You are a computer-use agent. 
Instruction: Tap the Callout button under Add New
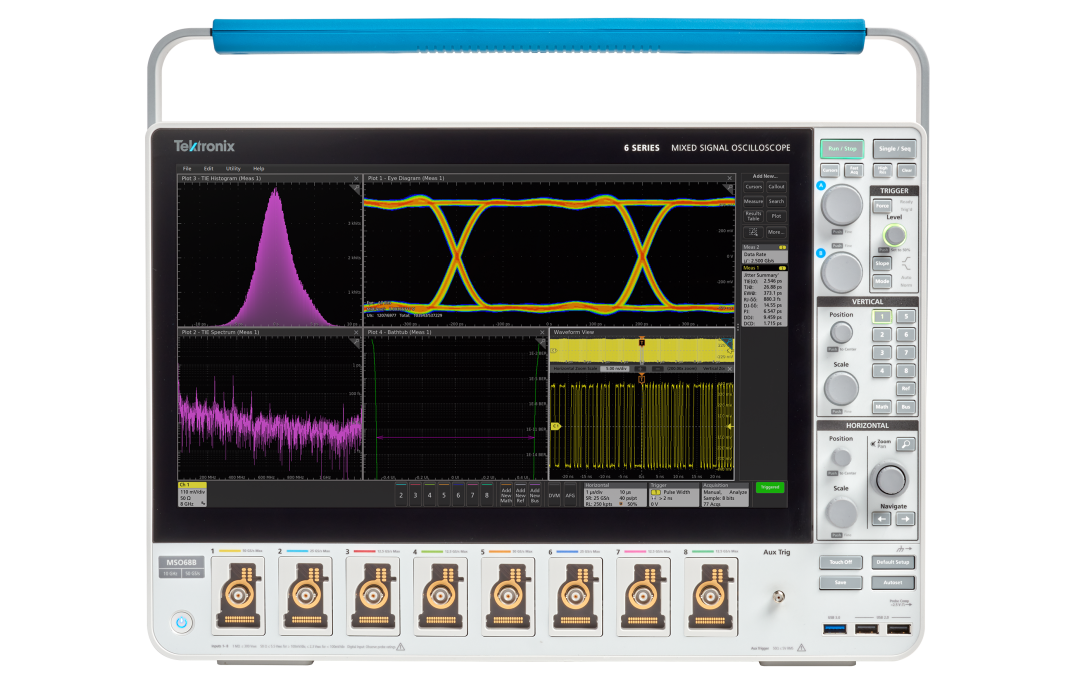pos(776,187)
